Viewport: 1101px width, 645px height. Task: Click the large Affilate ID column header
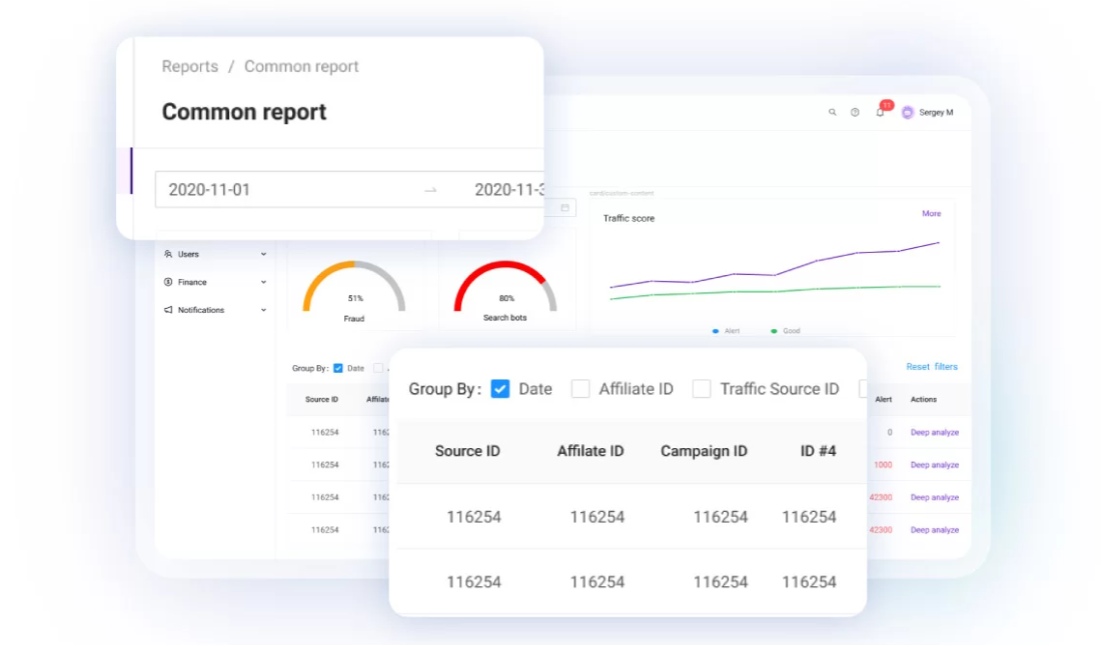[x=591, y=451]
